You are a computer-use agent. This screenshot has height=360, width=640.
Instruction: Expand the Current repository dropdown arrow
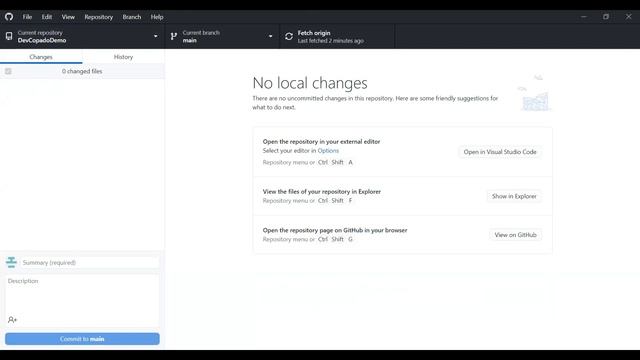click(x=156, y=36)
